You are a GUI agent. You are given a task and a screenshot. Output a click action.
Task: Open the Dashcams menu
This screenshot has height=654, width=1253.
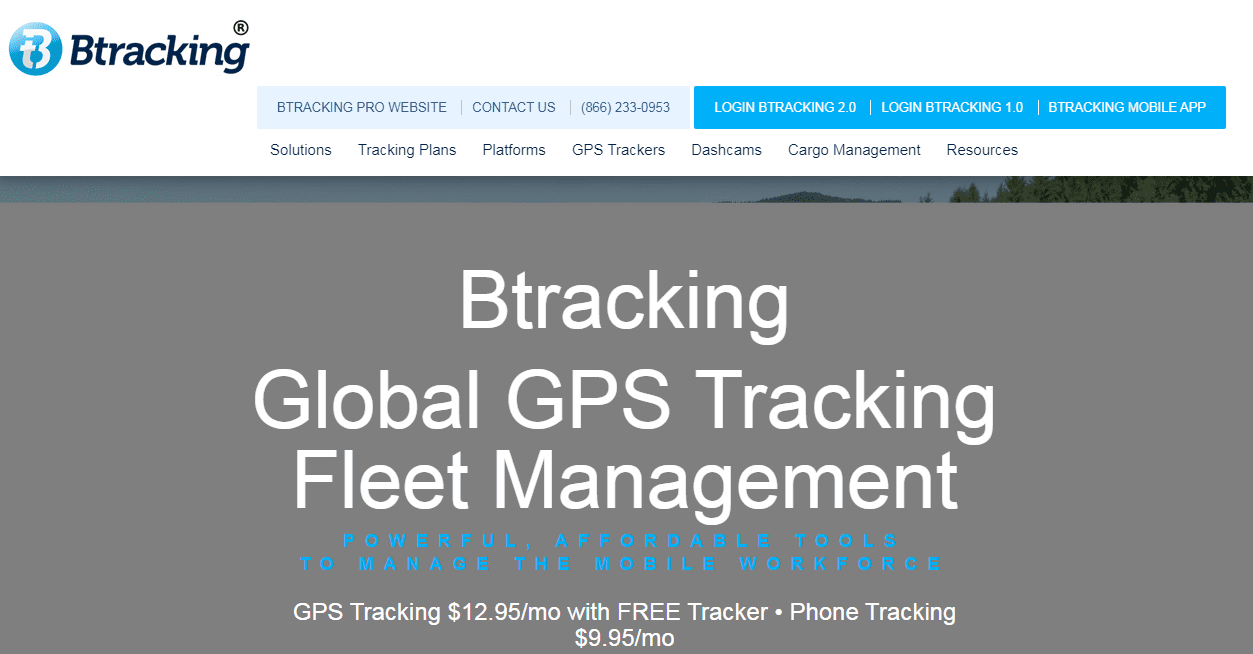coord(726,149)
